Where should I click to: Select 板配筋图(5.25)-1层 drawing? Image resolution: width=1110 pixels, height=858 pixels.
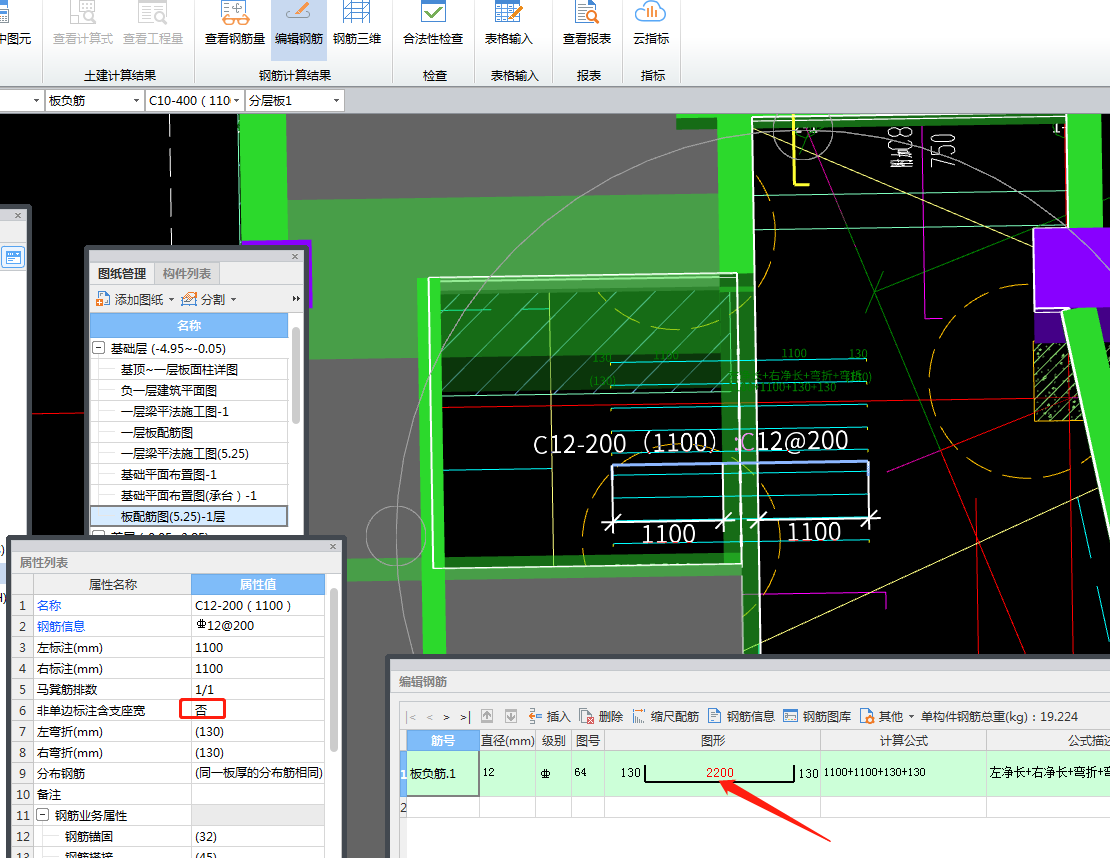(189, 517)
